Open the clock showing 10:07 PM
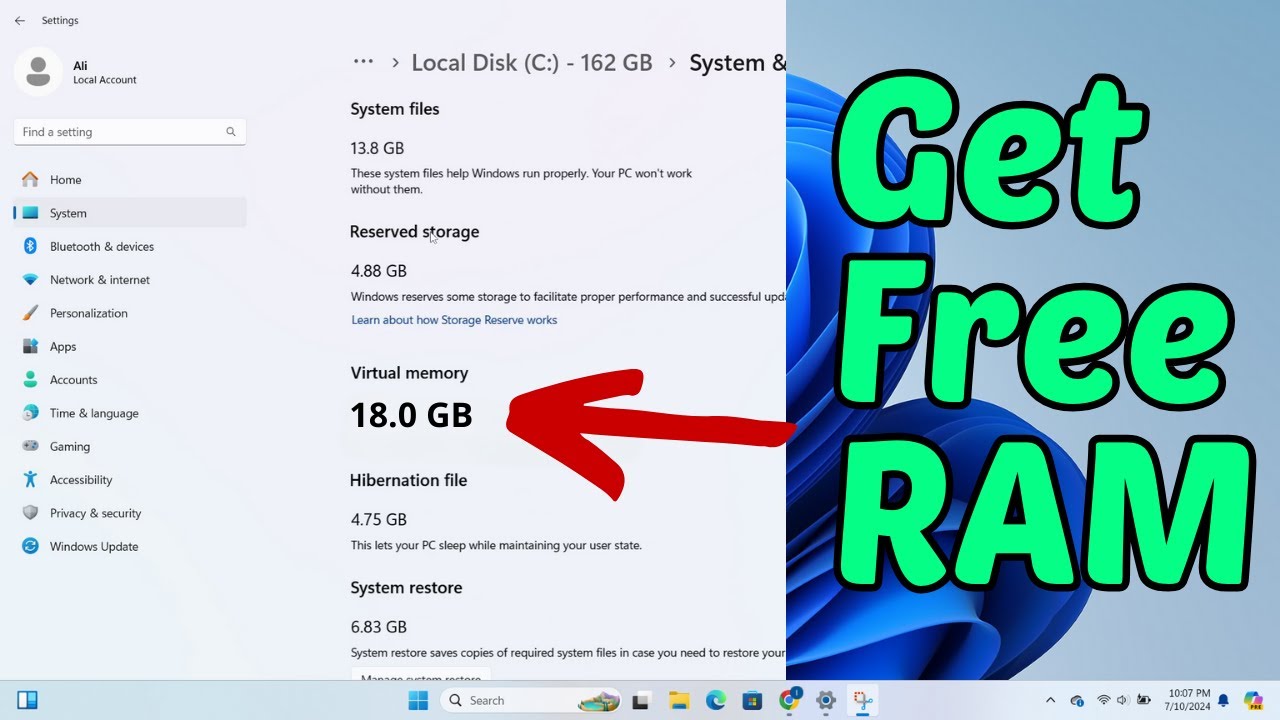 click(1188, 700)
